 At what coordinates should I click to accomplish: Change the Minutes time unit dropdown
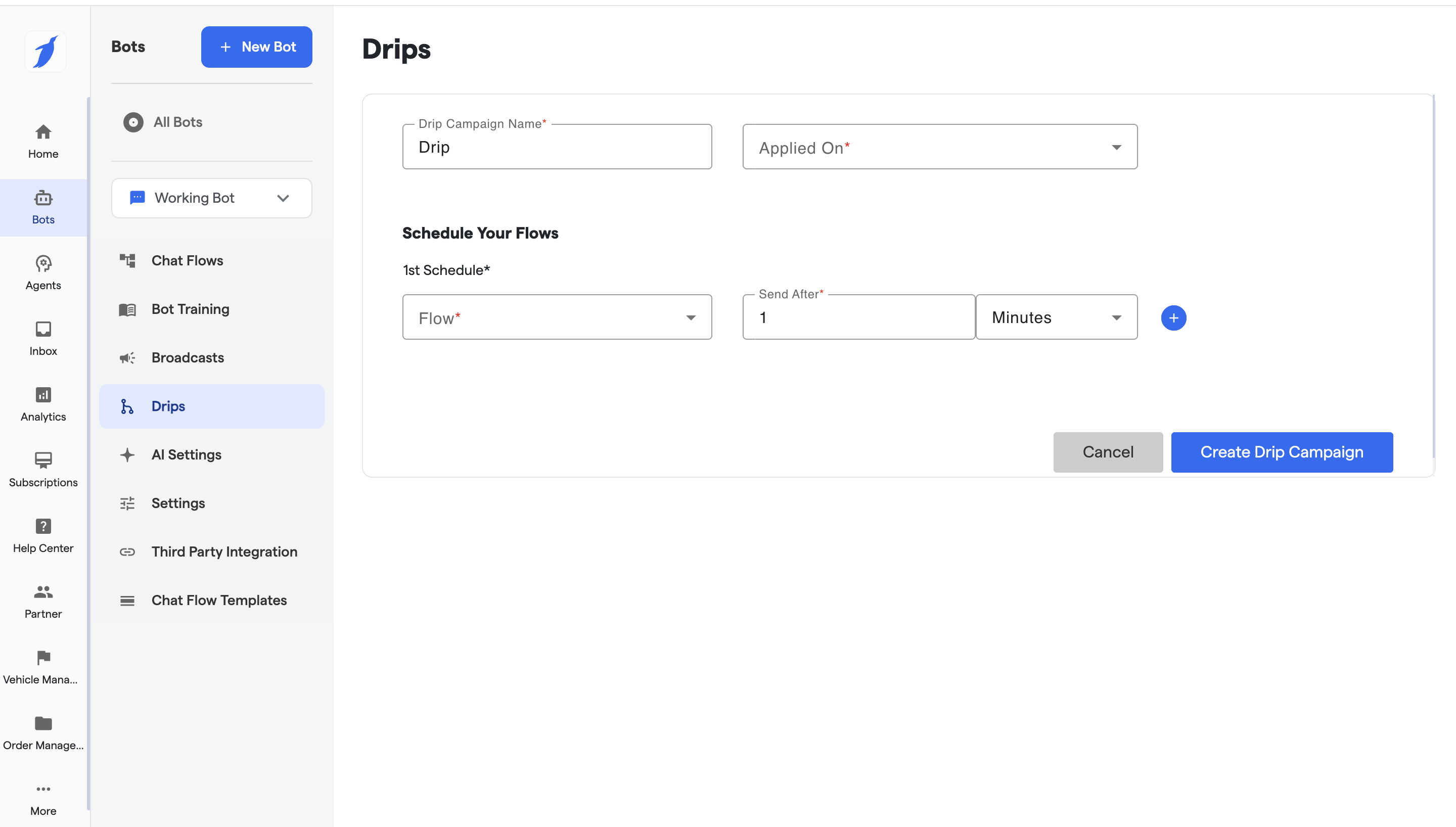(1056, 317)
